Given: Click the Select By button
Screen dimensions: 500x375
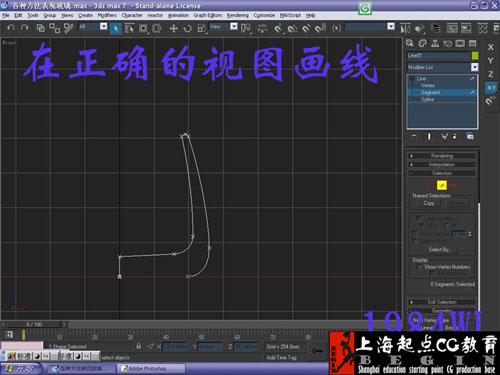Looking at the screenshot, I should (439, 250).
